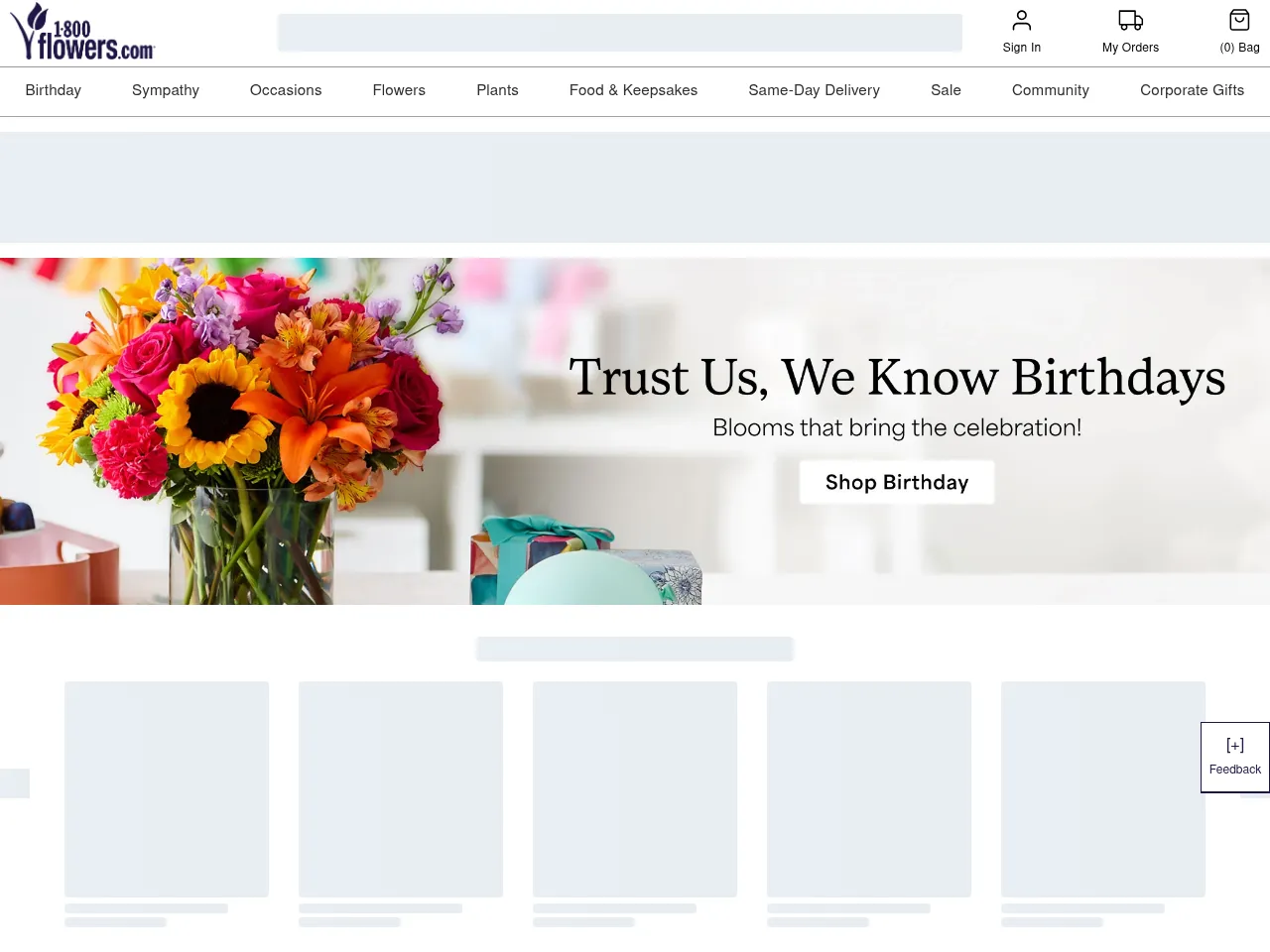Open Corporate Gifts page
Viewport: 1270px width, 952px height.
pos(1192,90)
